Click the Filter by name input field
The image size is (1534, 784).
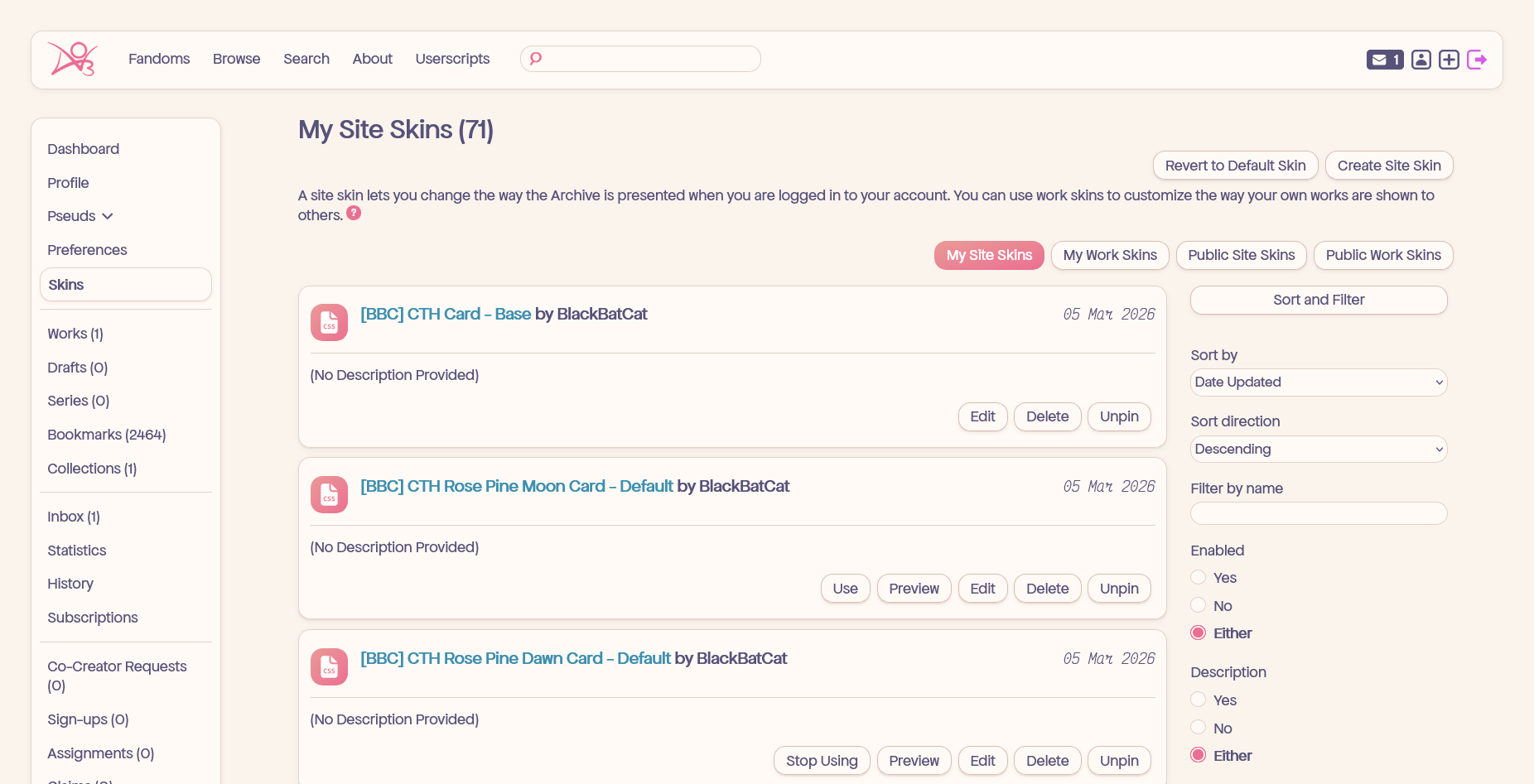pos(1319,513)
